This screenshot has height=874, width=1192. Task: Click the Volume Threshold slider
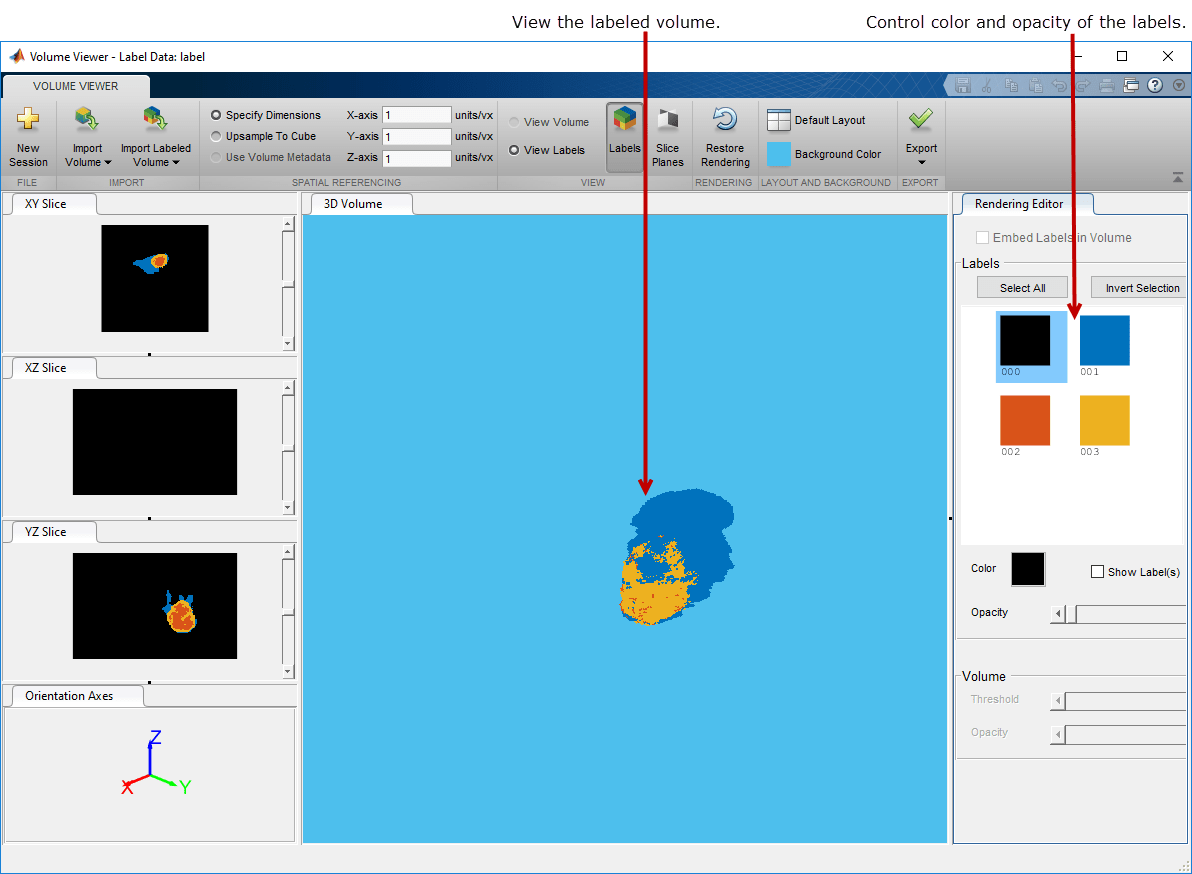click(1118, 701)
